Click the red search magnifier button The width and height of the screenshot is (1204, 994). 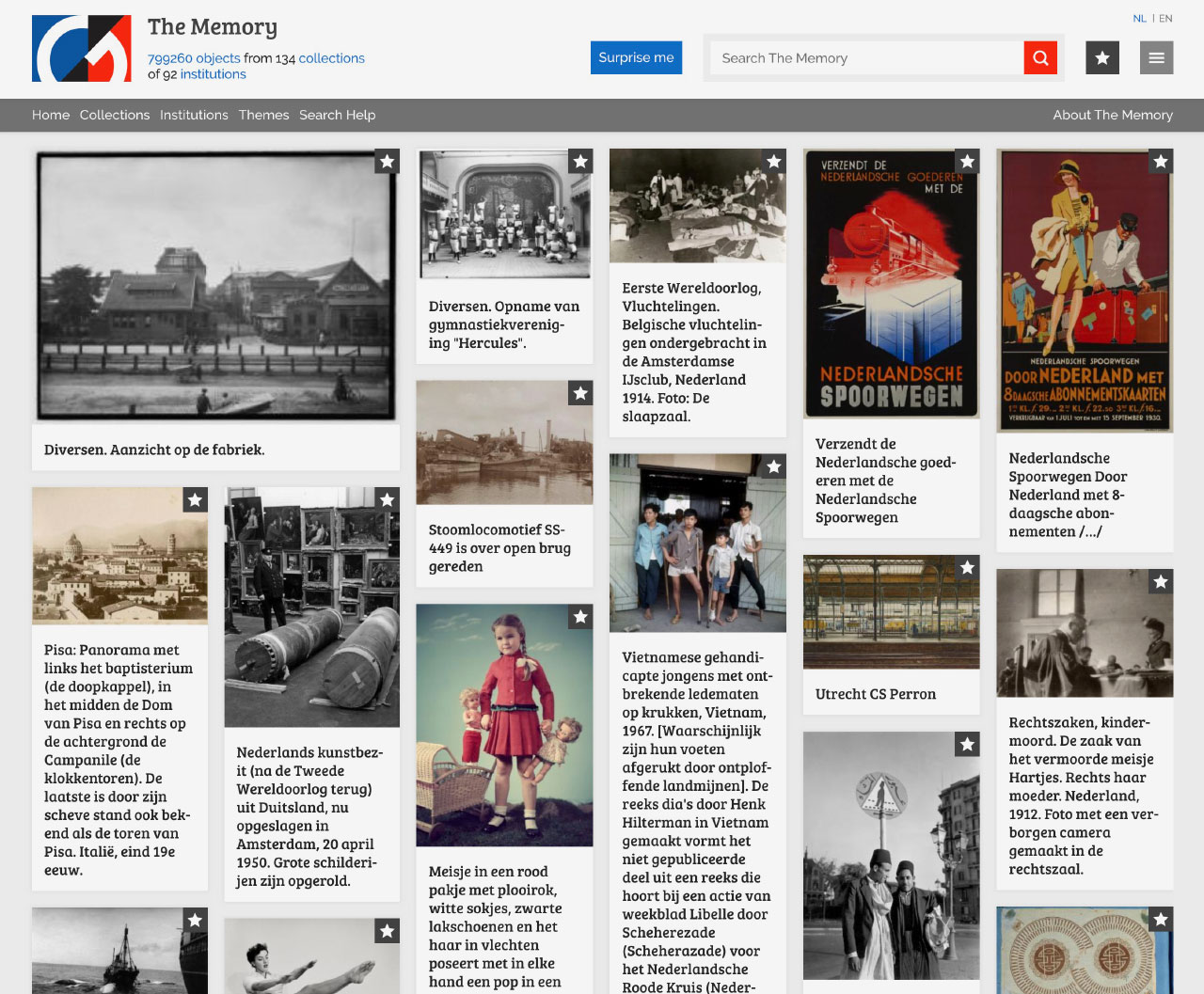click(1040, 58)
